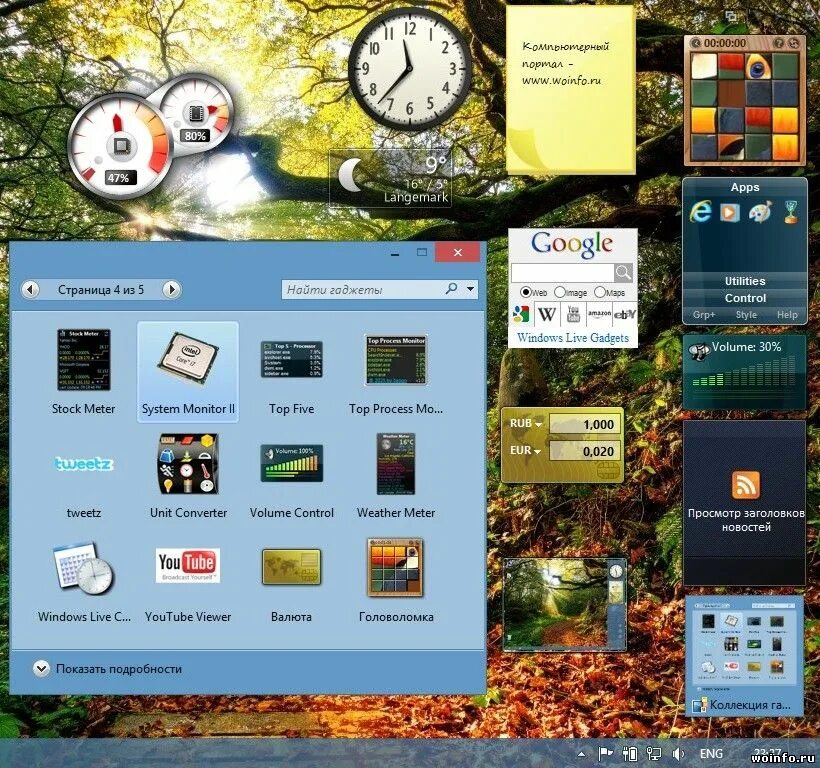Viewport: 820px width, 768px height.
Task: Select the Головоломка puzzle gadget
Action: coord(394,568)
